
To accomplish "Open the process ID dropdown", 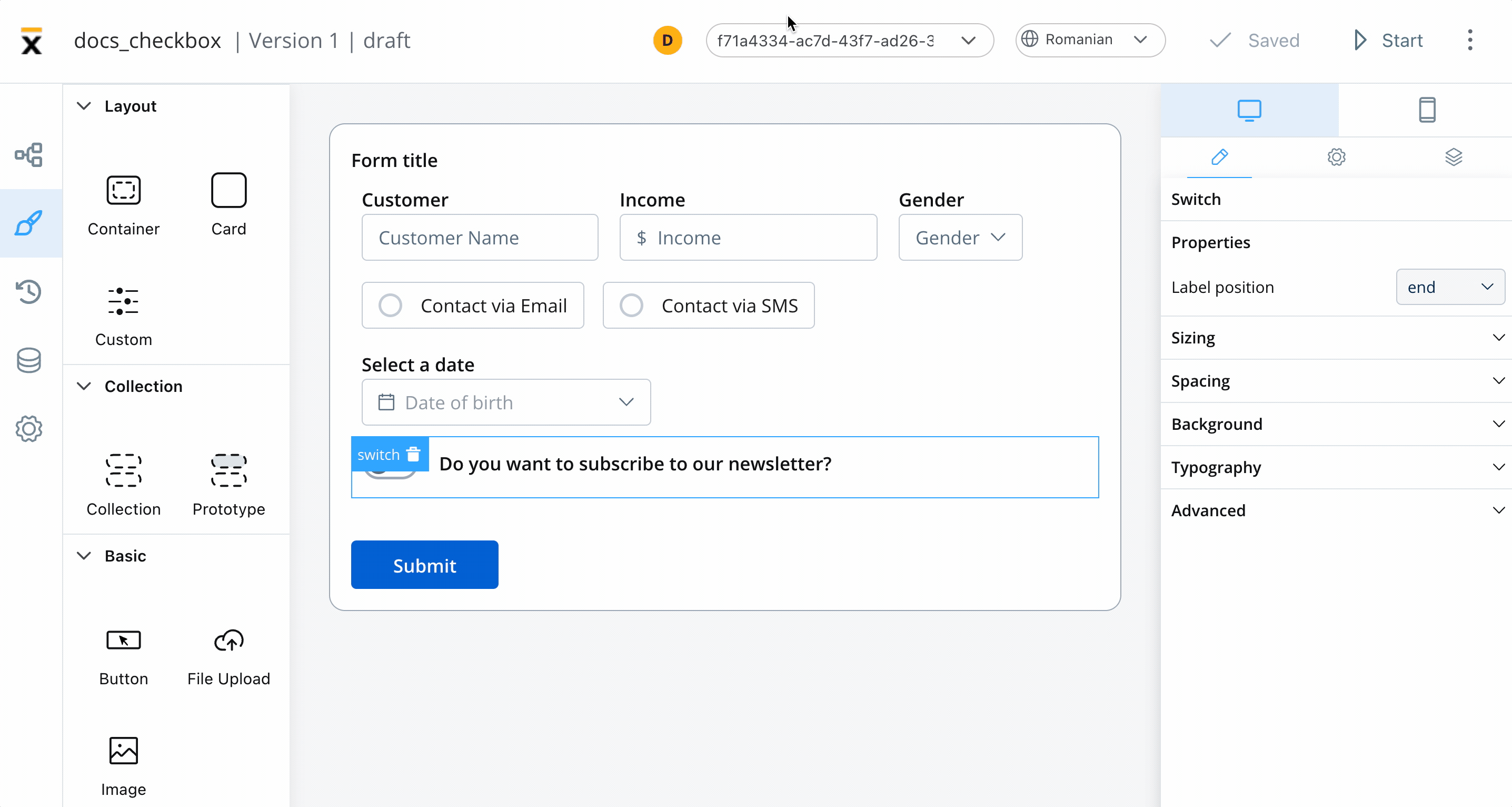I will [x=849, y=41].
